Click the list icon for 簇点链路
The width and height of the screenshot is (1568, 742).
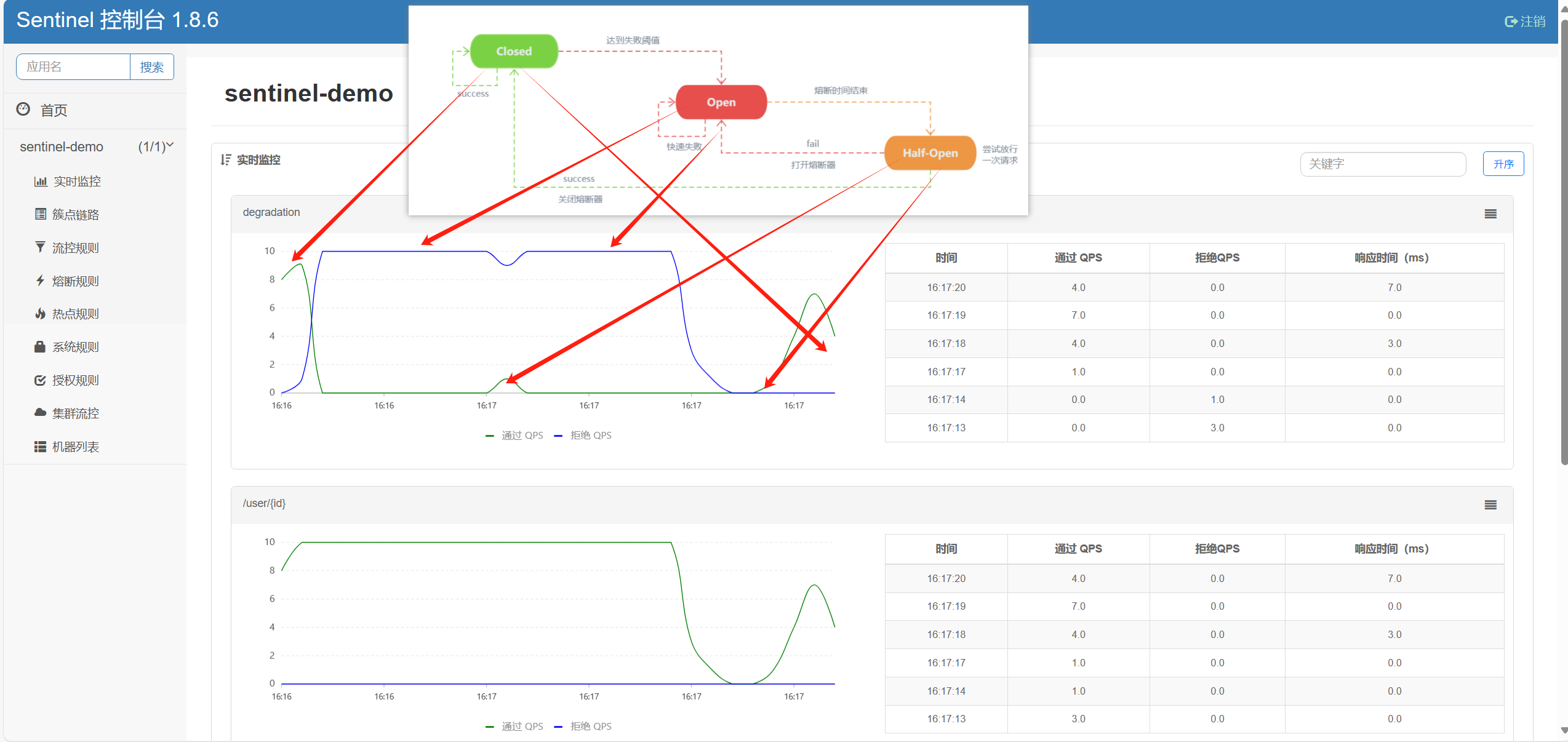pos(41,214)
